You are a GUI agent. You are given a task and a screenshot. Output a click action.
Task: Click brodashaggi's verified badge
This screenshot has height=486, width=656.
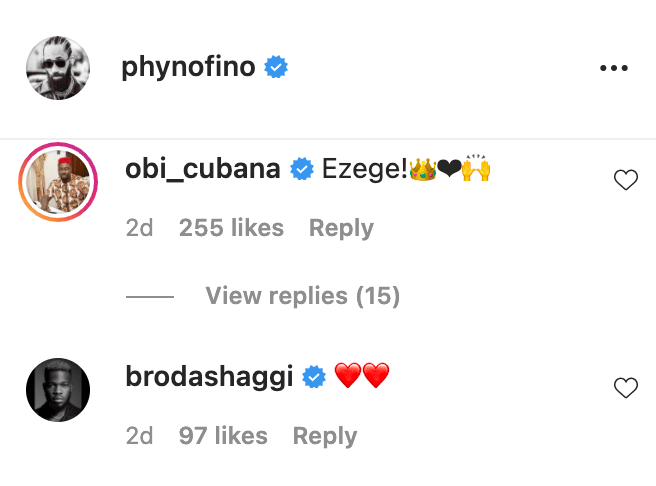pos(315,378)
